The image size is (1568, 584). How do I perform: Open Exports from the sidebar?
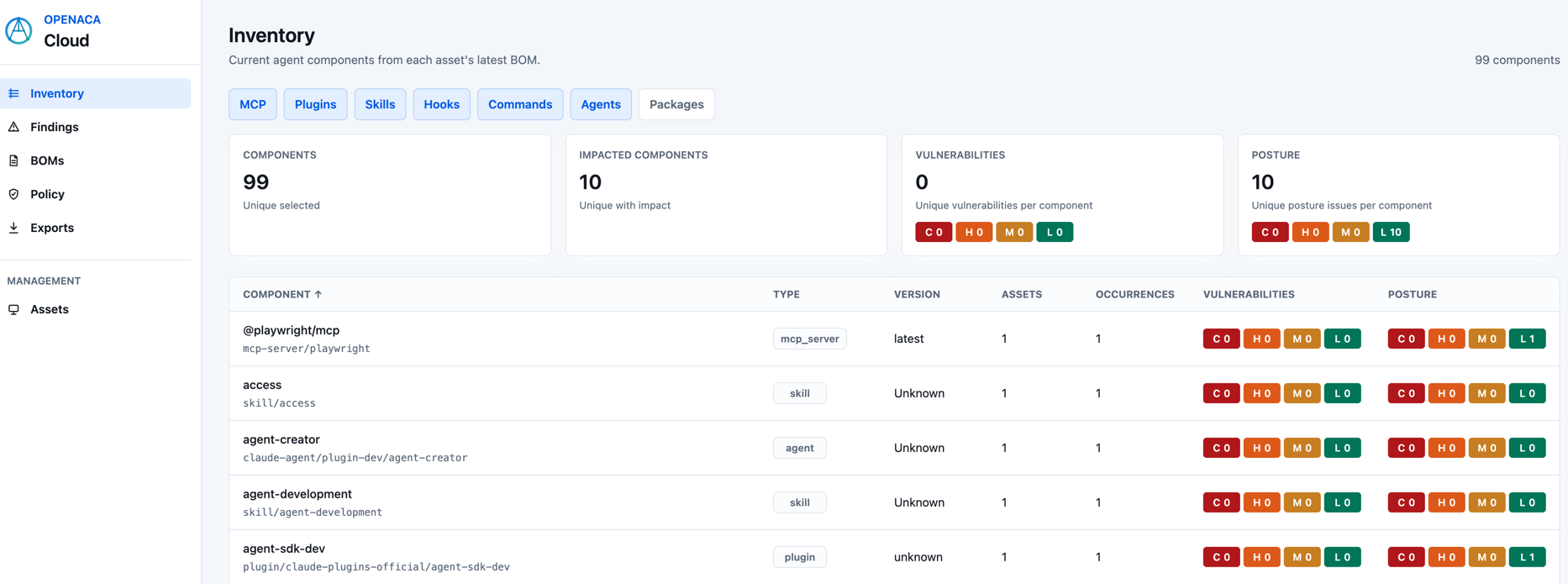(x=96, y=228)
